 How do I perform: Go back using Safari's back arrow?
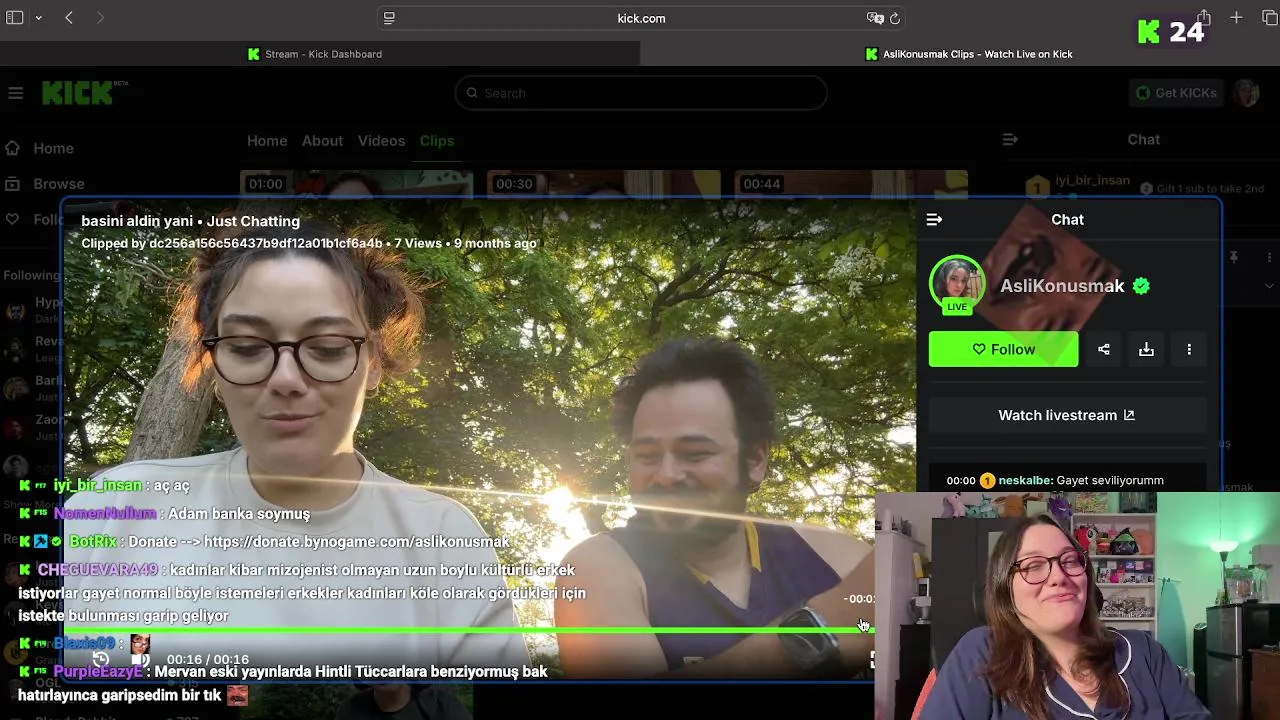click(x=69, y=18)
